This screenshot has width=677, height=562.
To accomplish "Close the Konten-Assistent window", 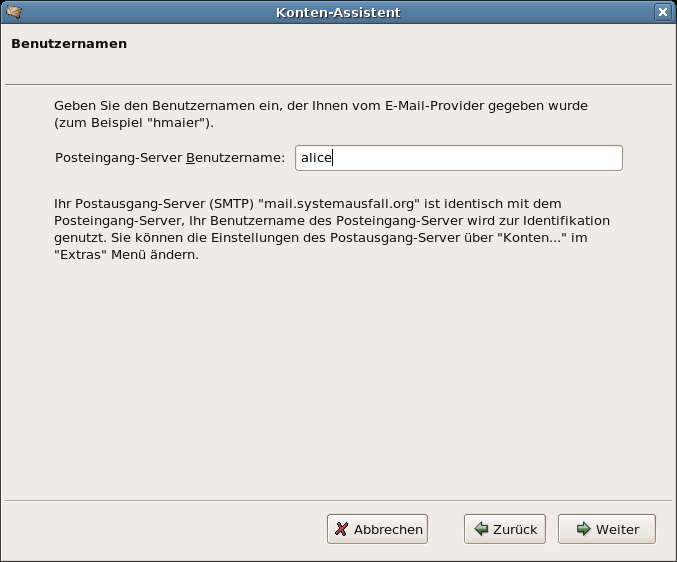I will [x=662, y=12].
